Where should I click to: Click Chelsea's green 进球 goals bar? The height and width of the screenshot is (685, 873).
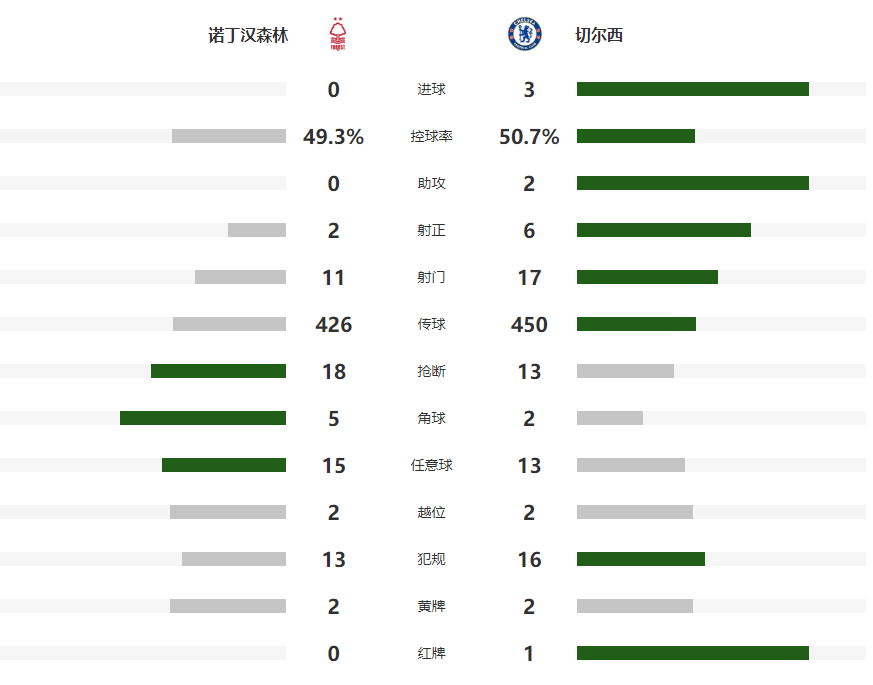(692, 89)
